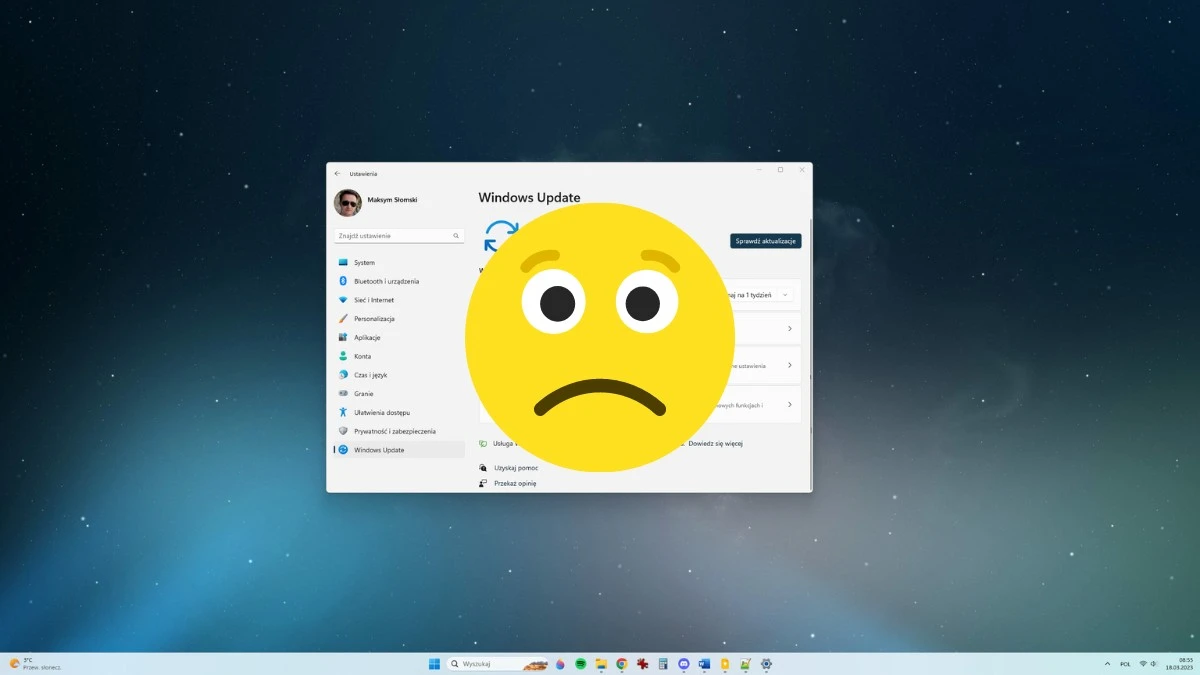
Task: Click the "Przekaż opinię" feedback icon
Action: (483, 483)
